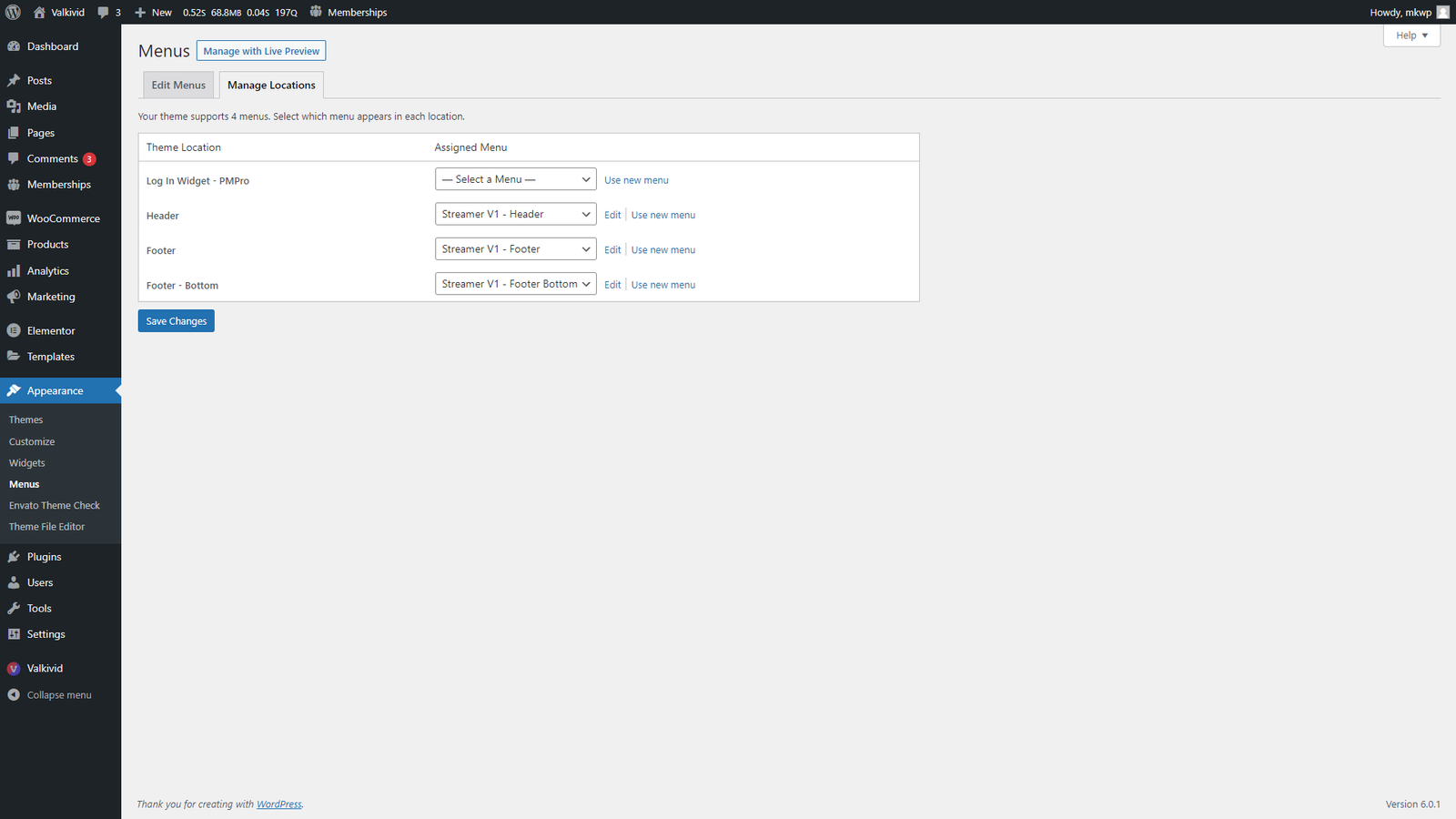
Task: Click Manage with Live Preview button
Action: 261,51
